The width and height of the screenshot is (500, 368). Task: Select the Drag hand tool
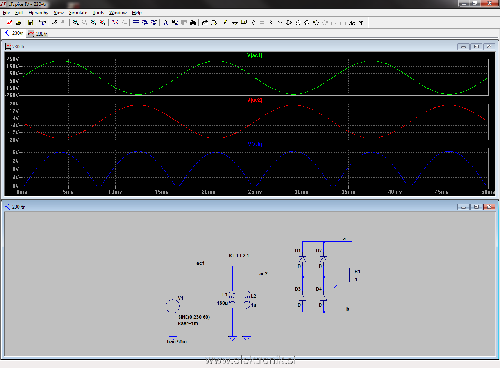tap(307, 22)
